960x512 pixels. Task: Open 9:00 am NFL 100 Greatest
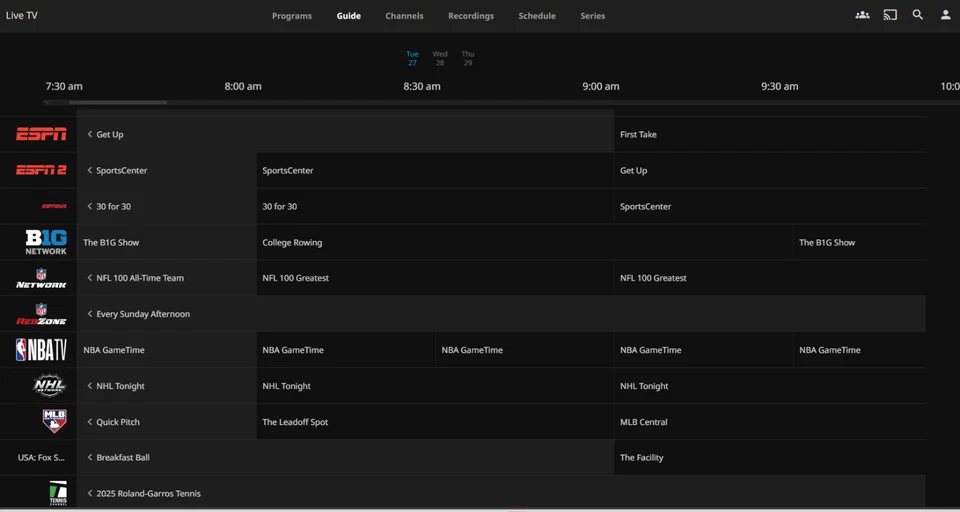[x=770, y=278]
